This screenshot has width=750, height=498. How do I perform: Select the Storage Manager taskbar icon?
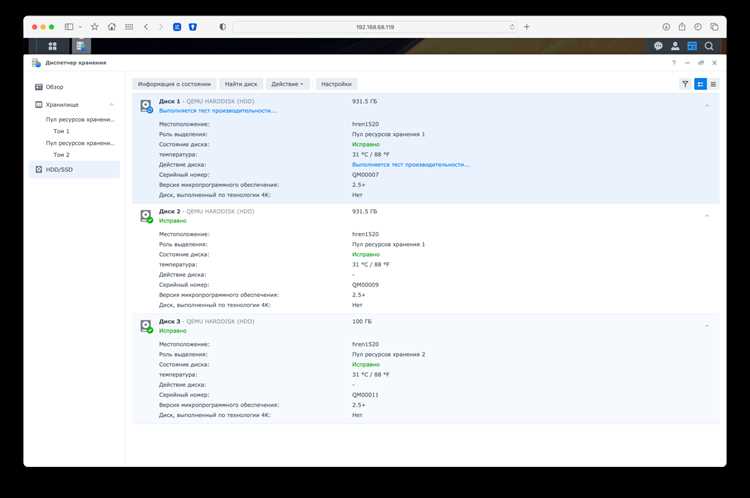(x=81, y=46)
